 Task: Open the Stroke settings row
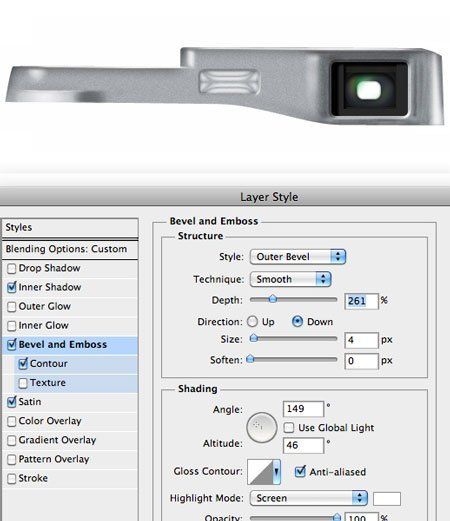tap(70, 479)
